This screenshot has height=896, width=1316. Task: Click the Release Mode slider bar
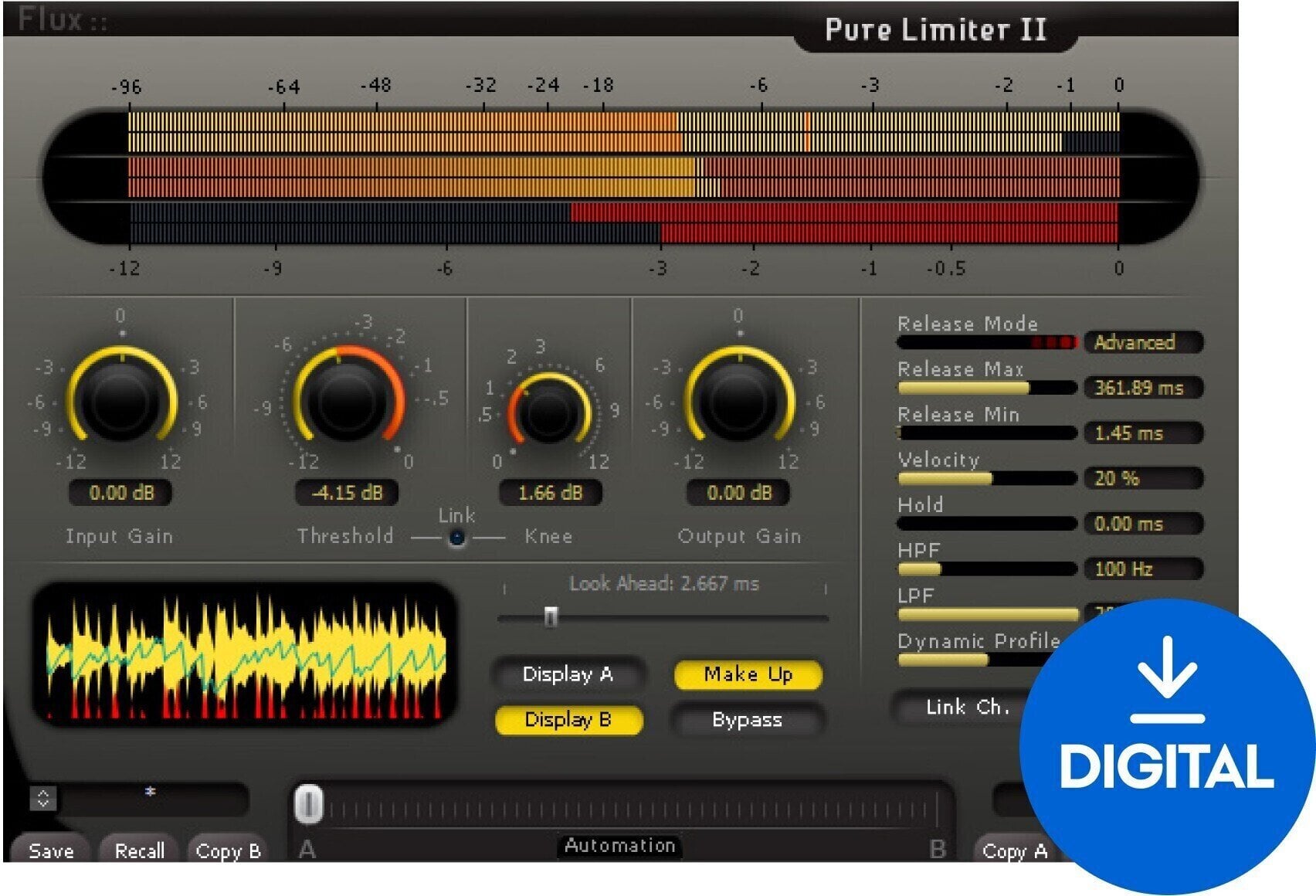pyautogui.click(x=987, y=342)
